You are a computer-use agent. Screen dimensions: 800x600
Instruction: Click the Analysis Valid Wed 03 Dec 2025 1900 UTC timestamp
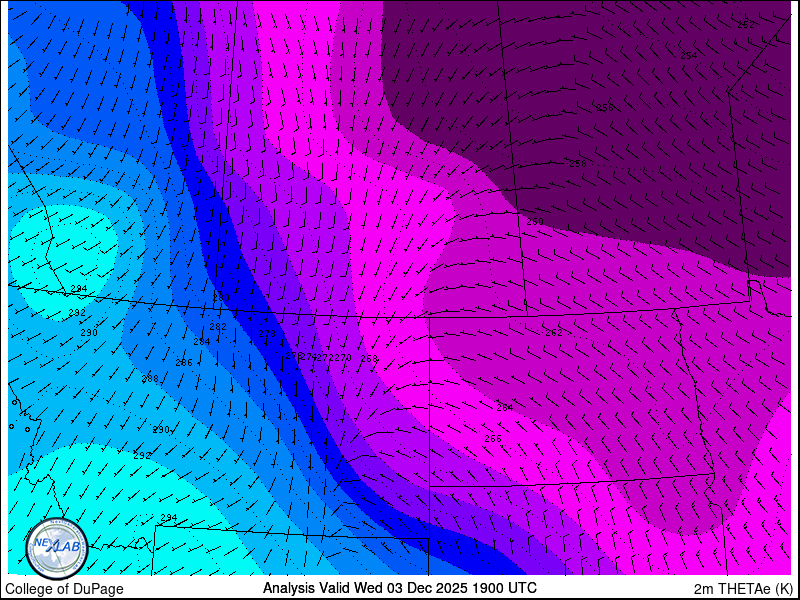pyautogui.click(x=399, y=588)
